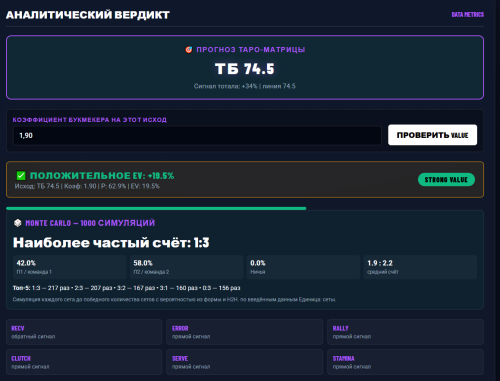Click the Топ-5 score list line
Image resolution: width=500 pixels, height=381 pixels.
(127, 288)
